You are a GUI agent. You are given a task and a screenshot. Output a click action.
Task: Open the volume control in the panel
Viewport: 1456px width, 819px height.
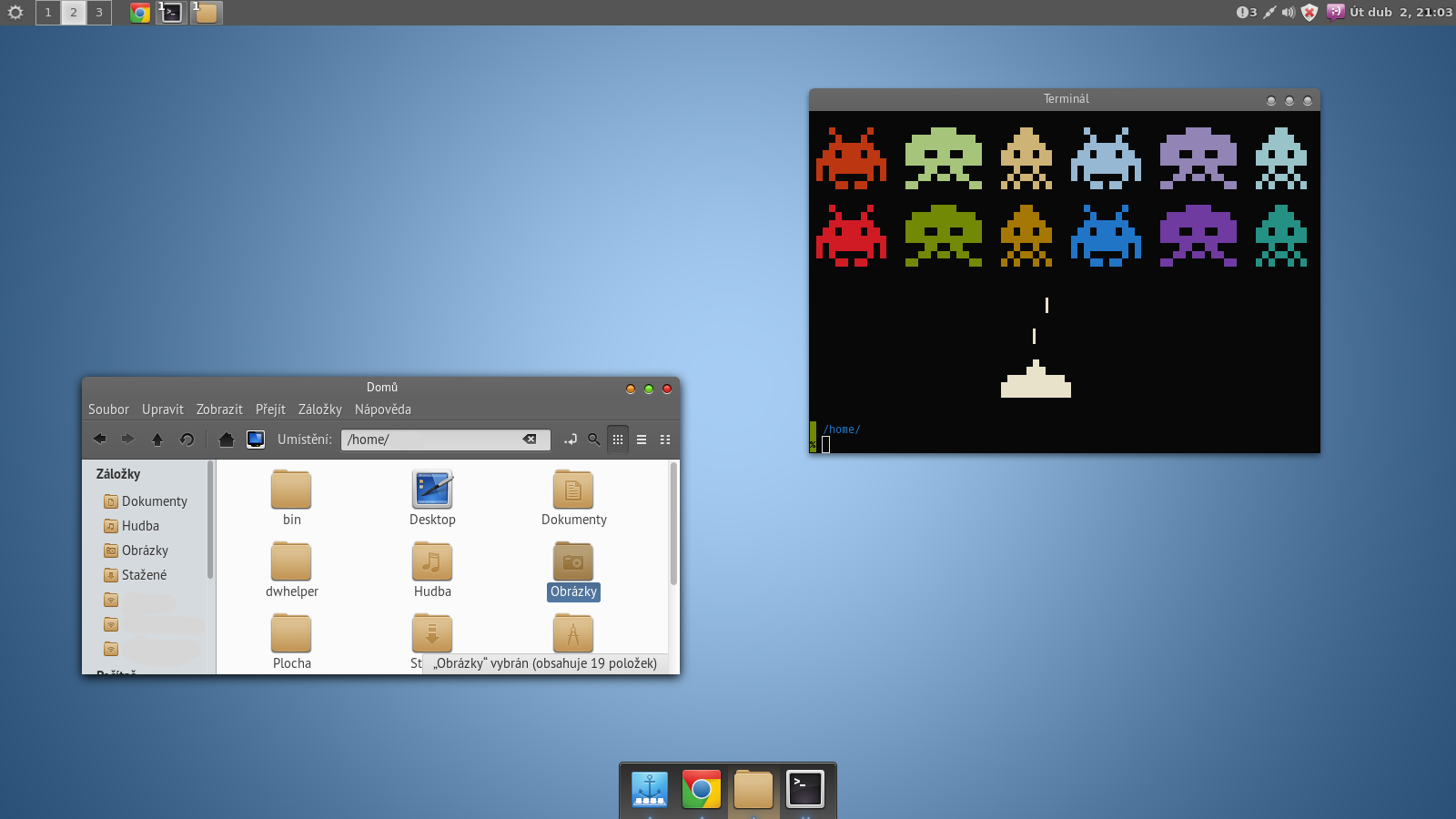tap(1289, 13)
